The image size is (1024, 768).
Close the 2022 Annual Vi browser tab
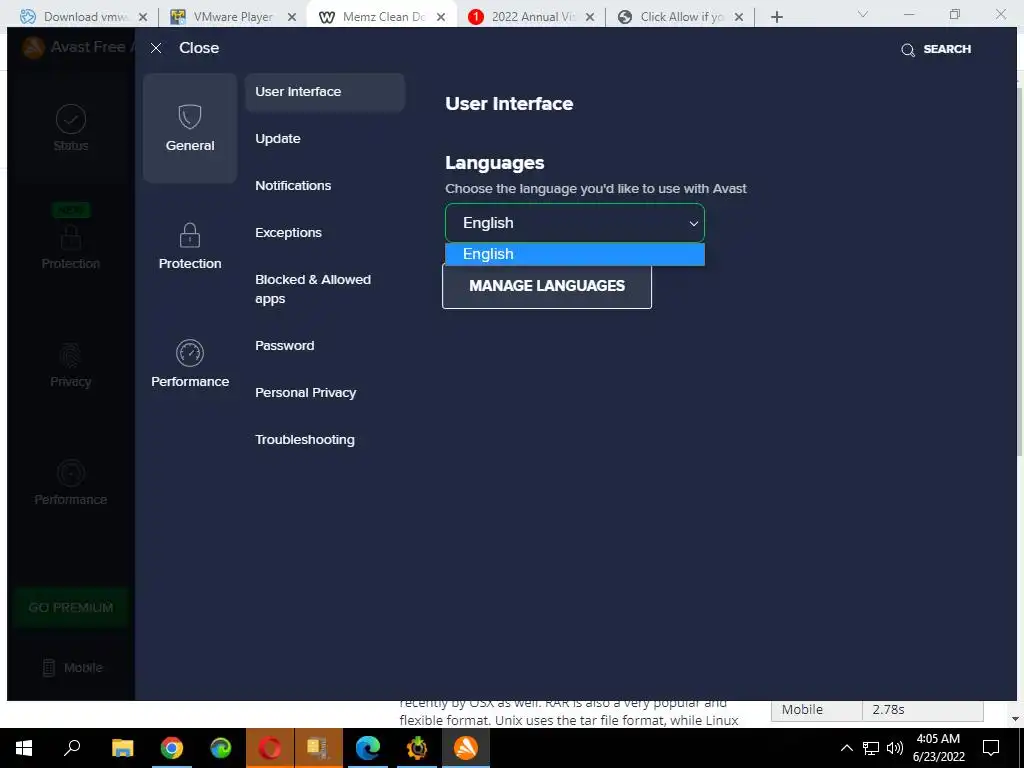[x=590, y=17]
